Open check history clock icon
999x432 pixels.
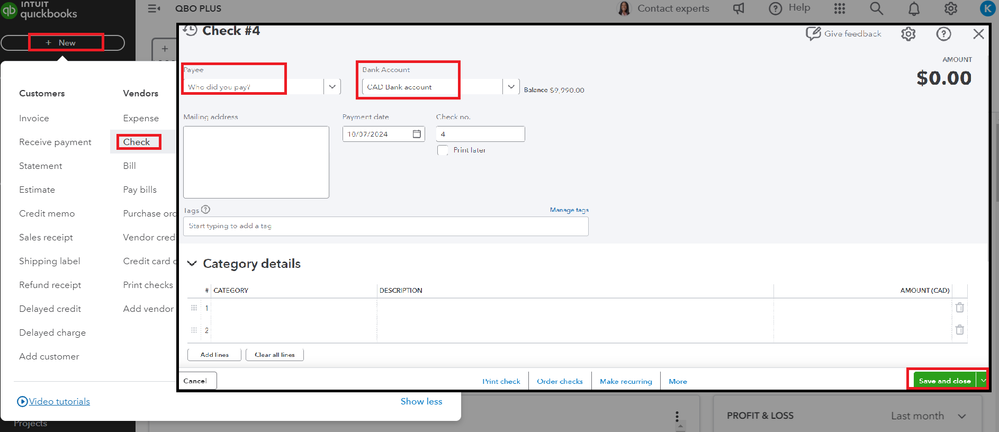(x=189, y=29)
